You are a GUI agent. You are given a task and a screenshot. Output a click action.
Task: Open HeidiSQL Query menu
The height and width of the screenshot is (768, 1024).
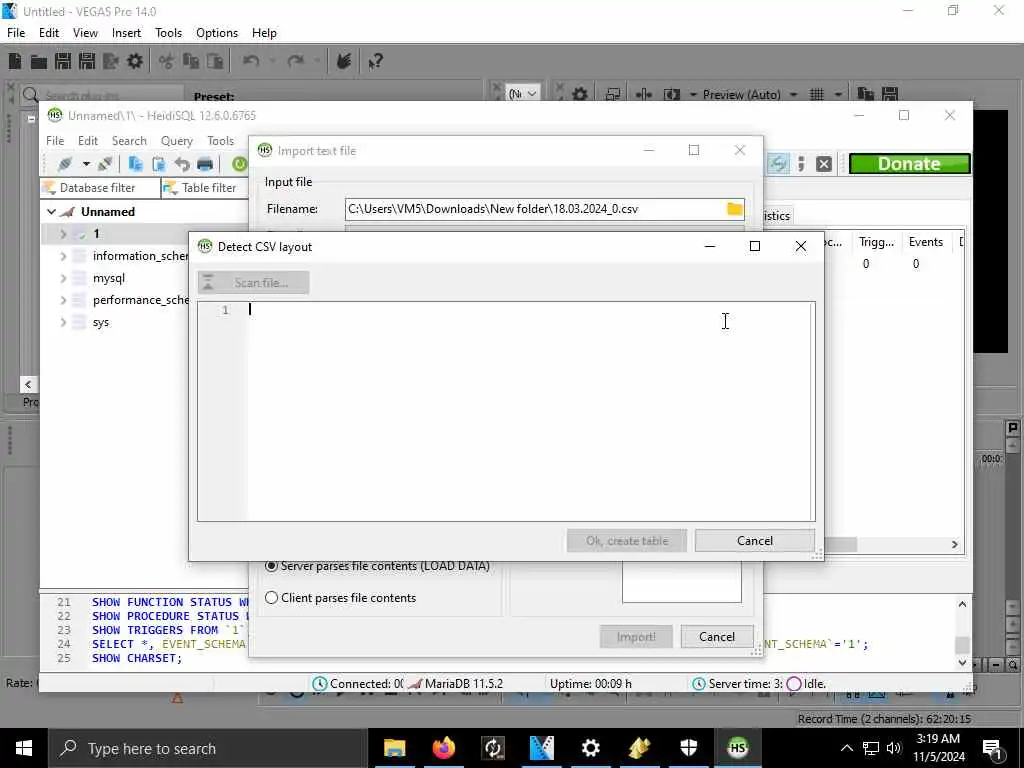(x=176, y=140)
